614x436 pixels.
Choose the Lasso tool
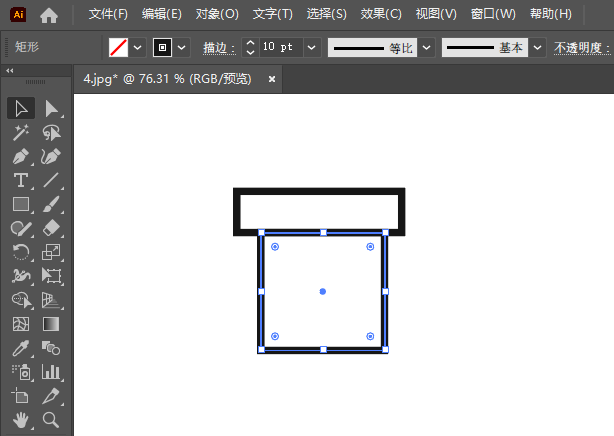(51, 133)
